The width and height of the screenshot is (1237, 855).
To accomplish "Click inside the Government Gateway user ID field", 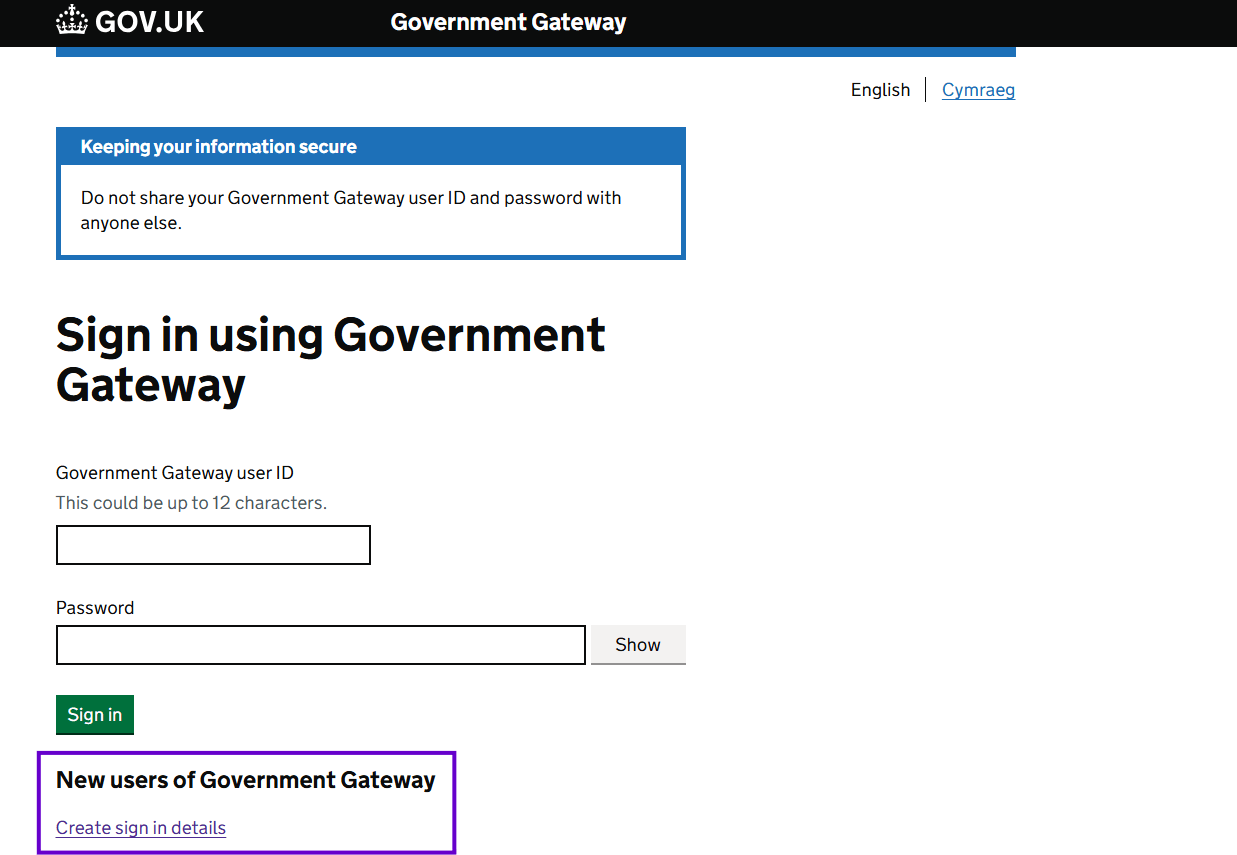I will [212, 544].
